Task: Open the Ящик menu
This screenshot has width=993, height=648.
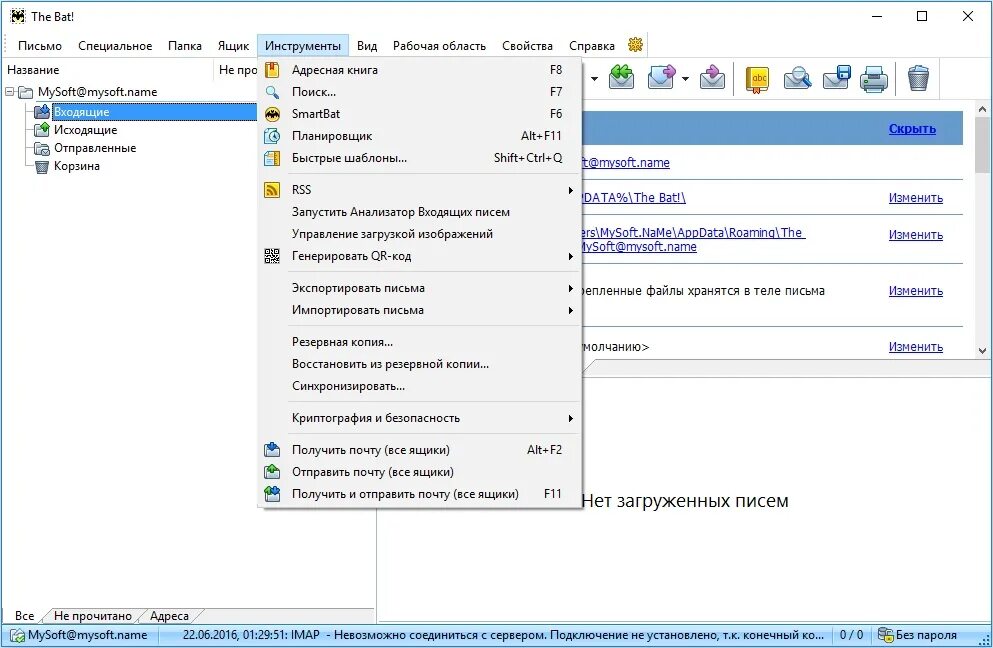Action: point(234,46)
